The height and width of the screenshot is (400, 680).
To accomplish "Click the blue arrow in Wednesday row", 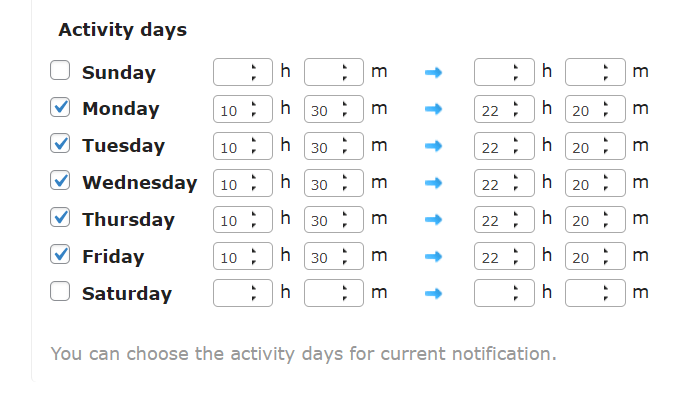I will [433, 183].
